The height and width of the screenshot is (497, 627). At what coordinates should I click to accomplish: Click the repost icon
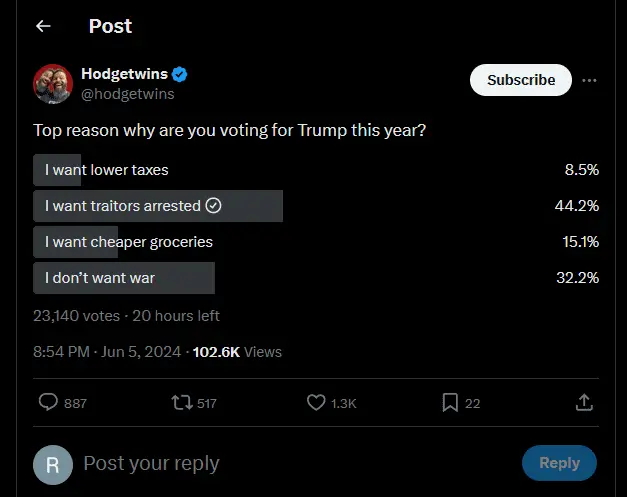(x=182, y=402)
